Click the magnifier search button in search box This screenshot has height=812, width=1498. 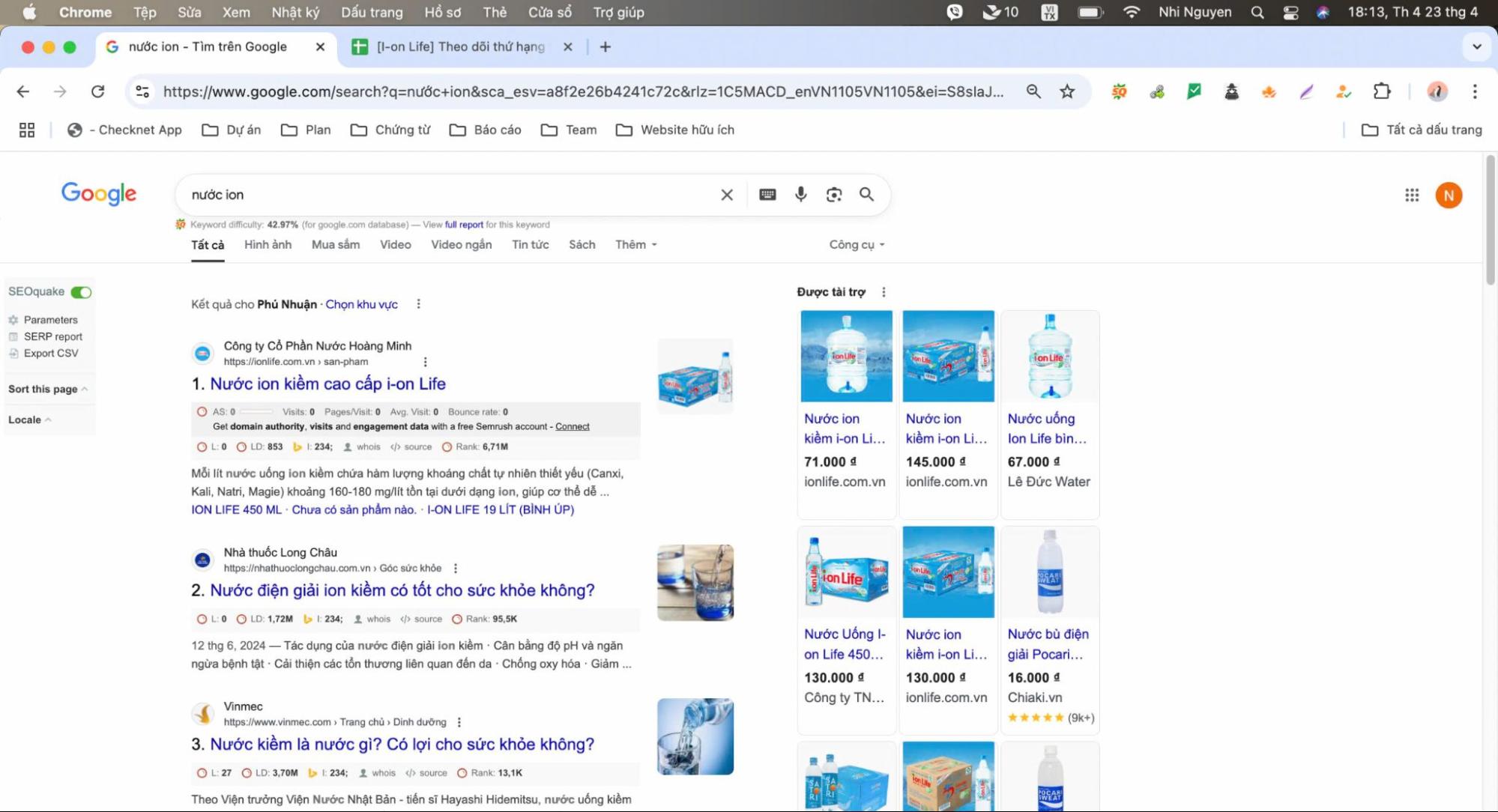[x=867, y=195]
